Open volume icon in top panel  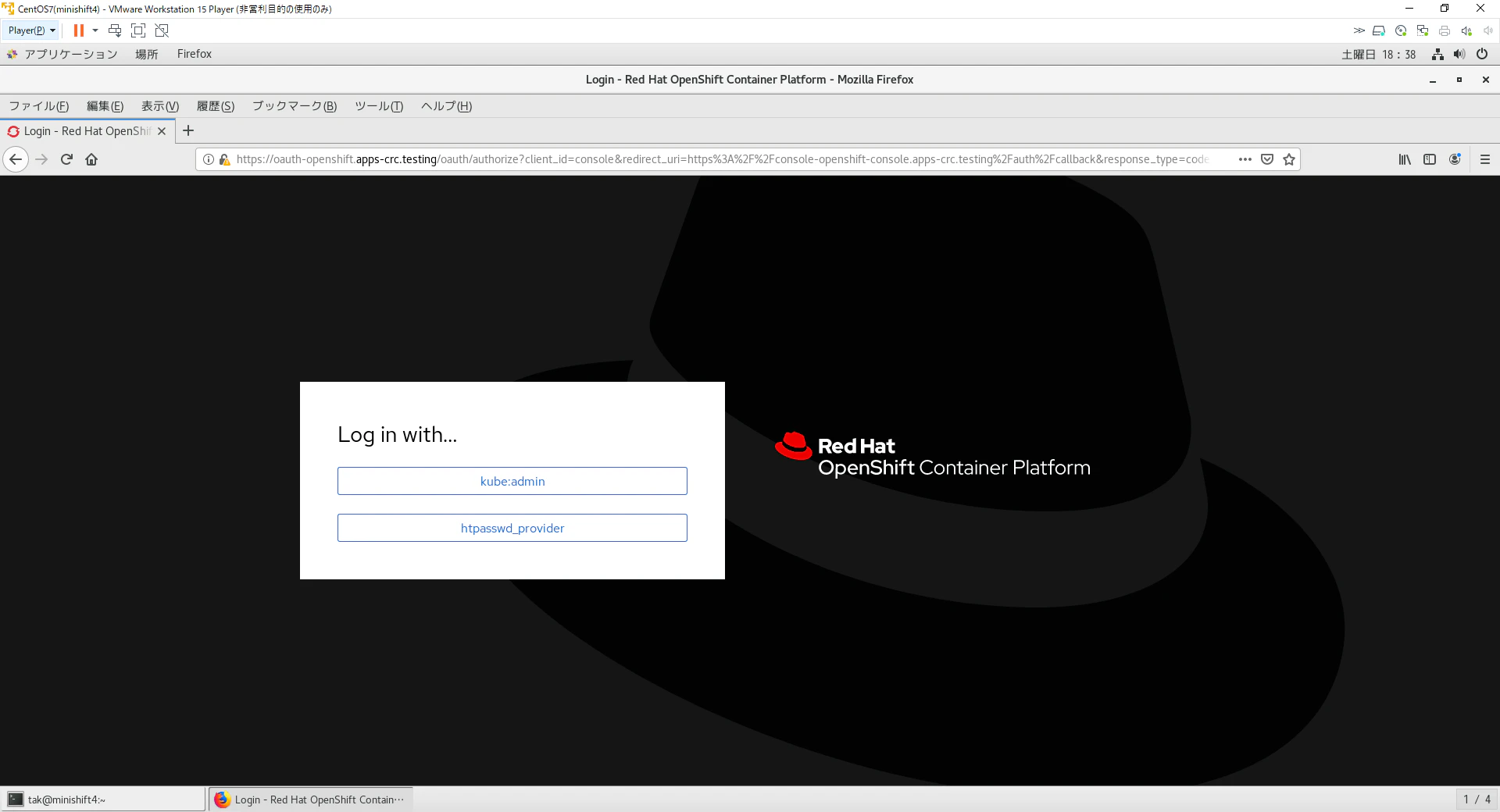(x=1459, y=54)
